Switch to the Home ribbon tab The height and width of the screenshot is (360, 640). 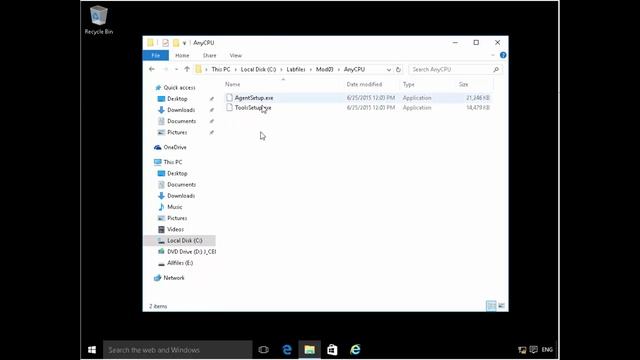pyautogui.click(x=182, y=56)
